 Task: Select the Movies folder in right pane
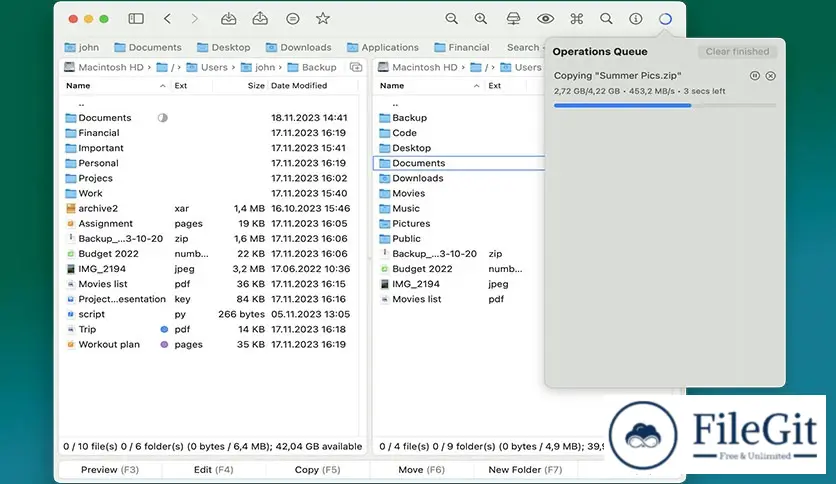point(460,193)
